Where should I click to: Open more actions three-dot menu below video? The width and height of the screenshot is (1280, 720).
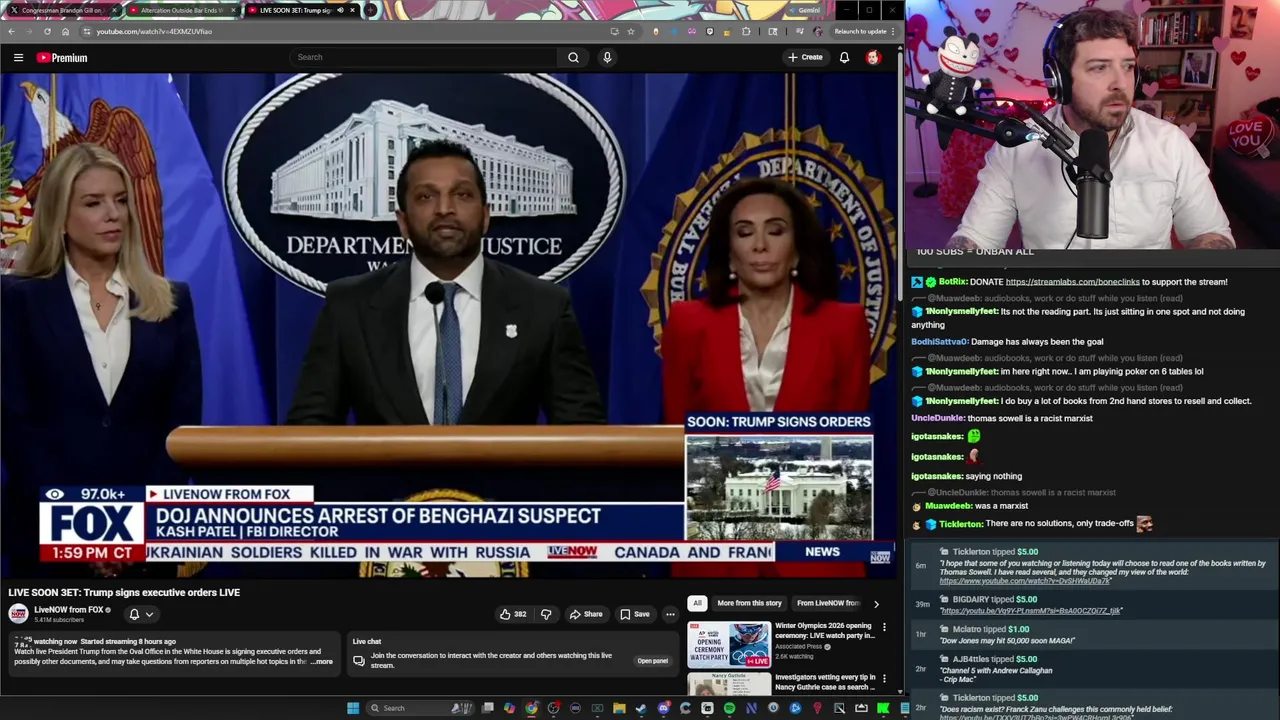click(670, 614)
